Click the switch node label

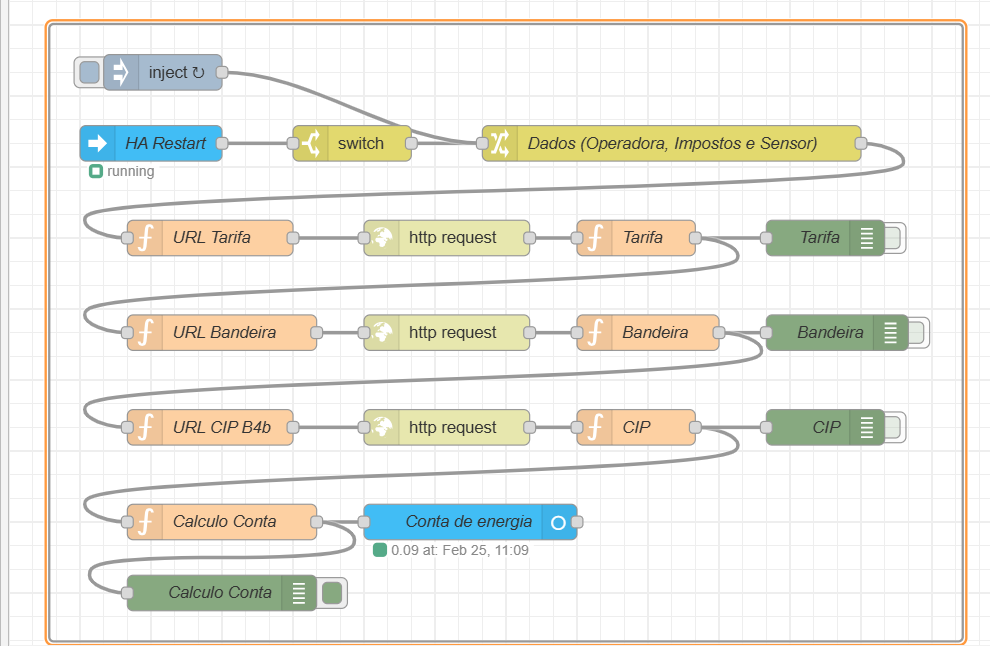[361, 143]
